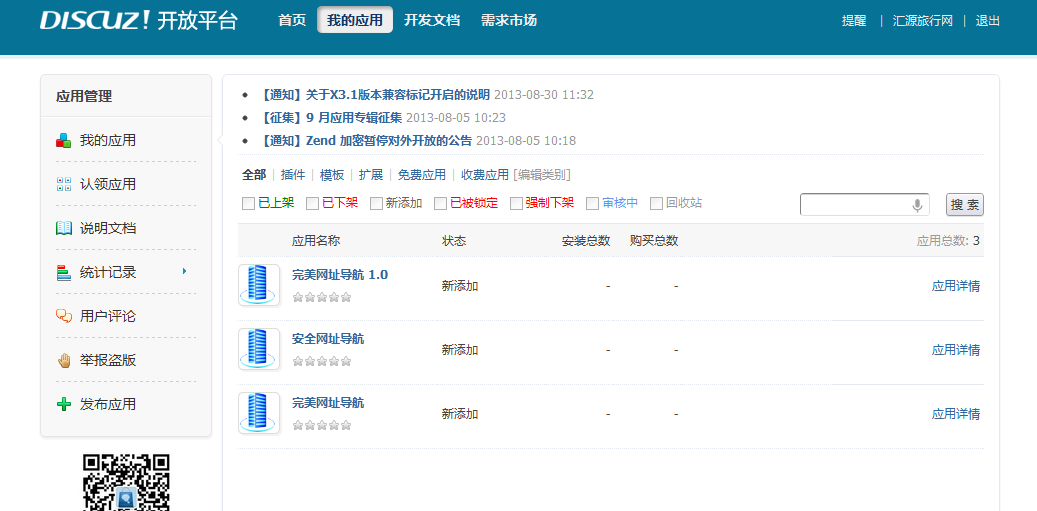The image size is (1037, 511).
Task: Open 应用详情 for 安全网址导航
Action: tap(956, 350)
